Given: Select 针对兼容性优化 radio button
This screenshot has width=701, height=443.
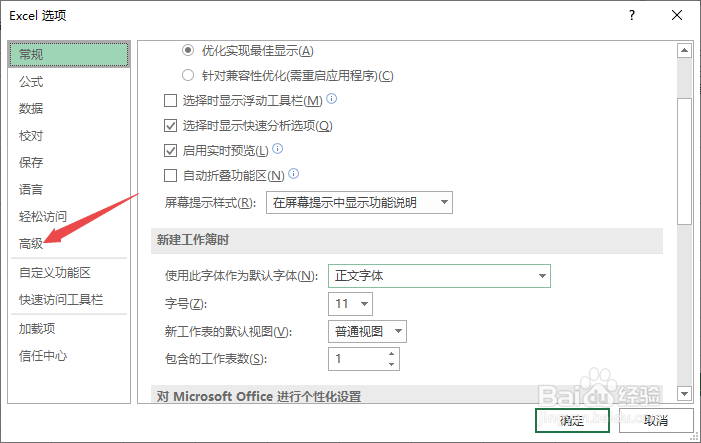Looking at the screenshot, I should click(188, 75).
